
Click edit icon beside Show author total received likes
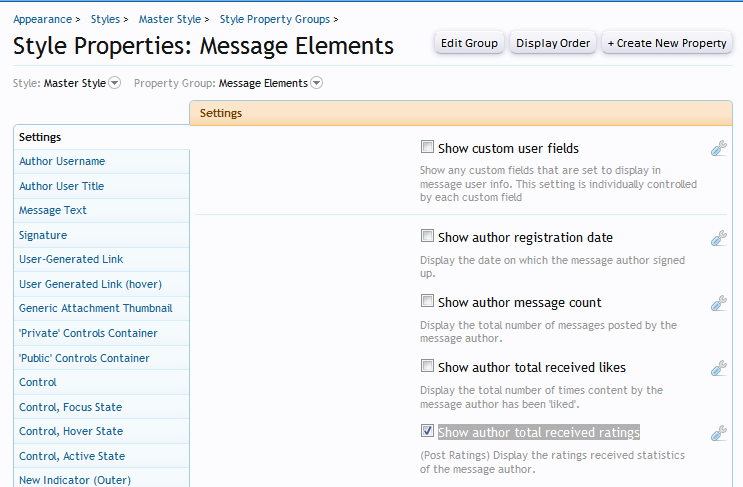(718, 368)
